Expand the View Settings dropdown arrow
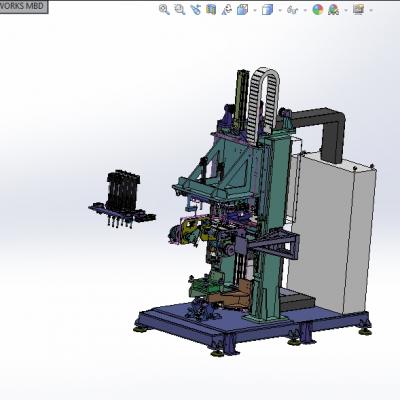Viewport: 400px width, 400px height. [x=371, y=10]
